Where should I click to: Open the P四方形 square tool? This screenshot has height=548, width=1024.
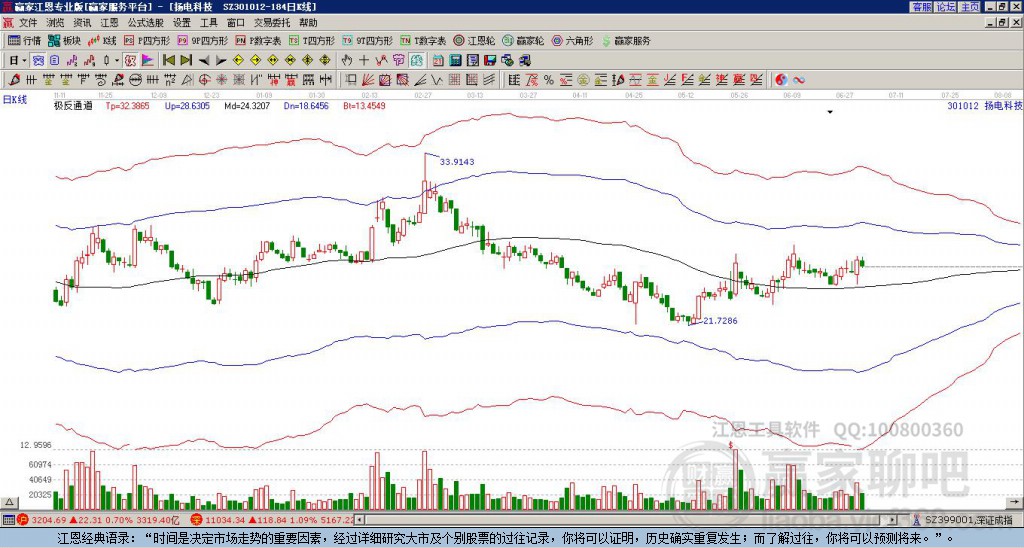pos(147,40)
